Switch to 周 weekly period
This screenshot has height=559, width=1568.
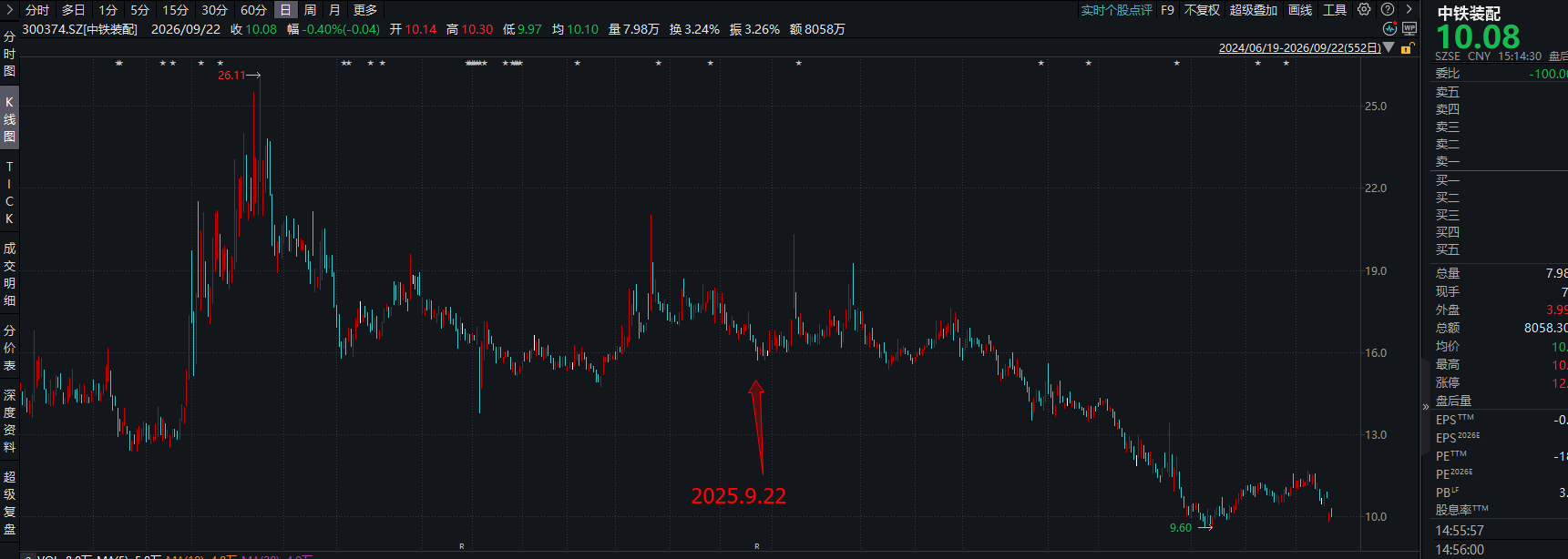click(310, 10)
